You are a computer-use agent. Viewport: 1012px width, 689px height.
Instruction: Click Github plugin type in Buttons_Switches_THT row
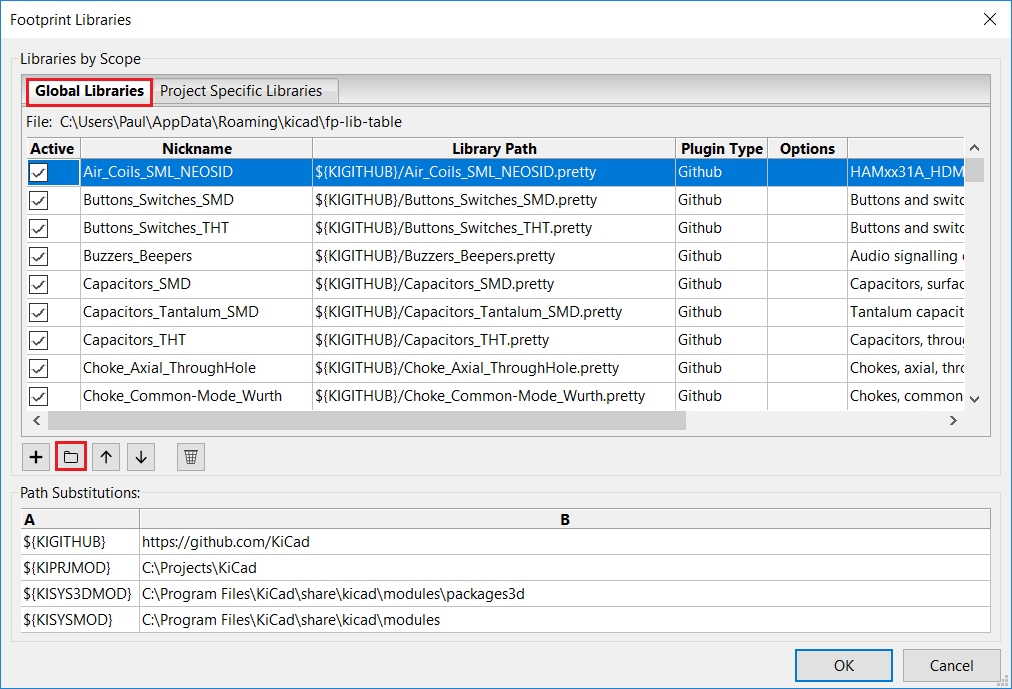[x=722, y=228]
